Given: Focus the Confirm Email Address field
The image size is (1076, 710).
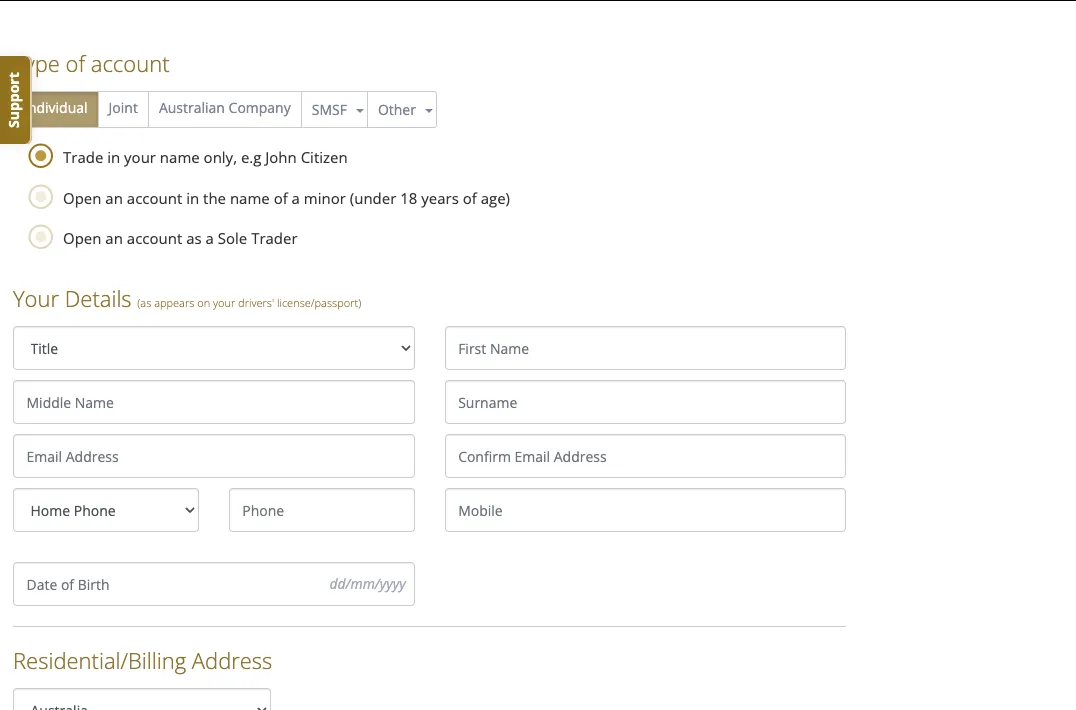Looking at the screenshot, I should tap(645, 456).
